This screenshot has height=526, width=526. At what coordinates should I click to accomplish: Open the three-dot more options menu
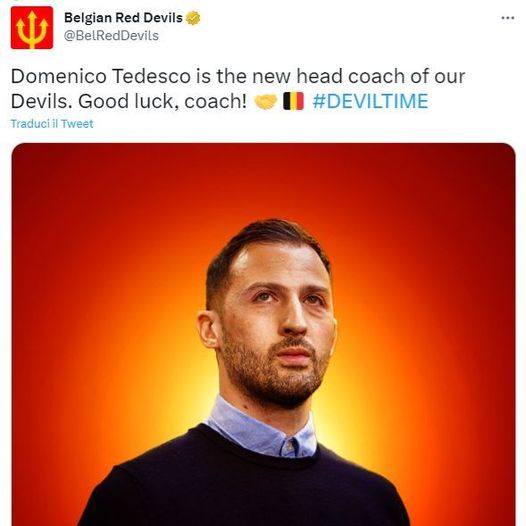click(508, 18)
